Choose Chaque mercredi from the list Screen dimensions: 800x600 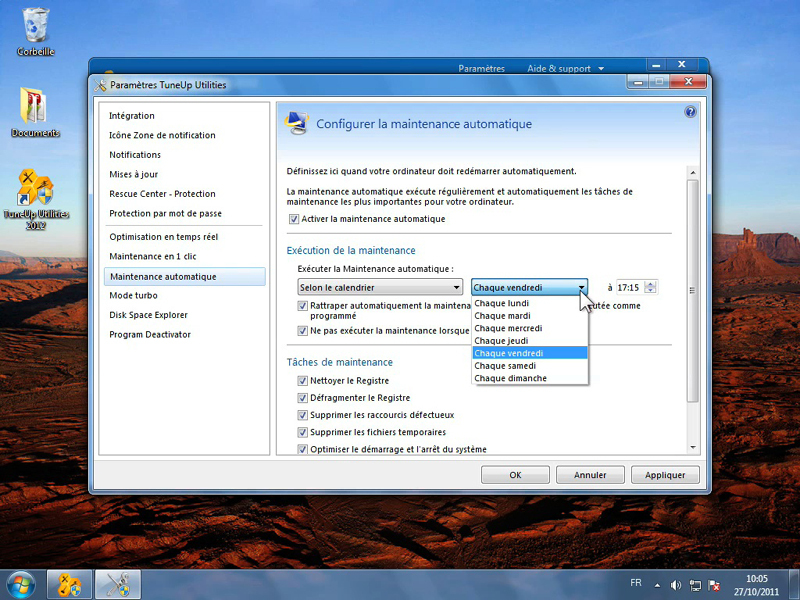click(530, 328)
